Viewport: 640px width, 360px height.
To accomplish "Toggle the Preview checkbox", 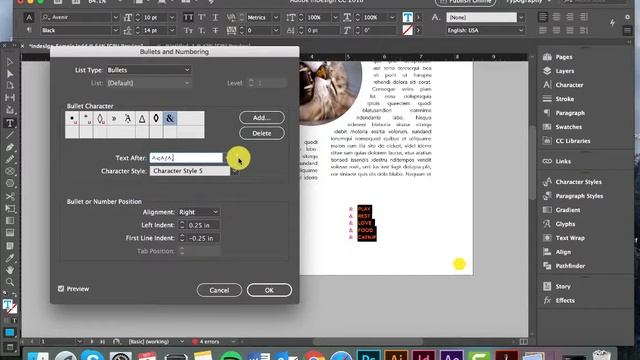I will pyautogui.click(x=61, y=289).
